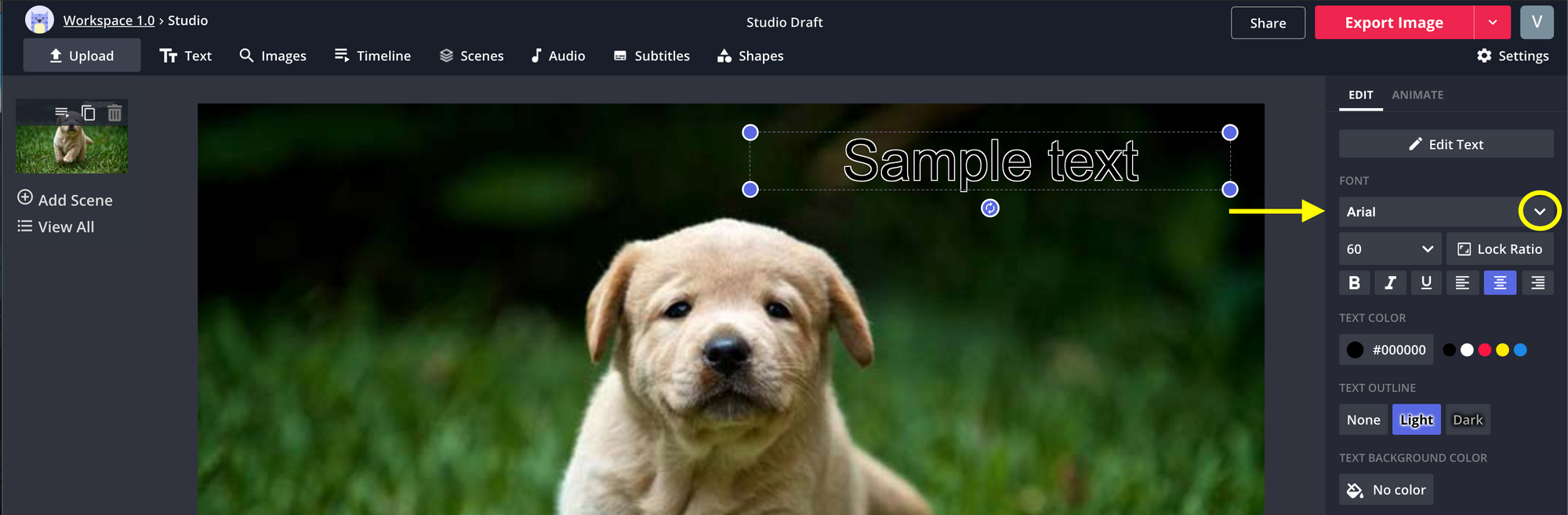
Task: Open Export Image dropdown arrow
Action: [x=1492, y=23]
